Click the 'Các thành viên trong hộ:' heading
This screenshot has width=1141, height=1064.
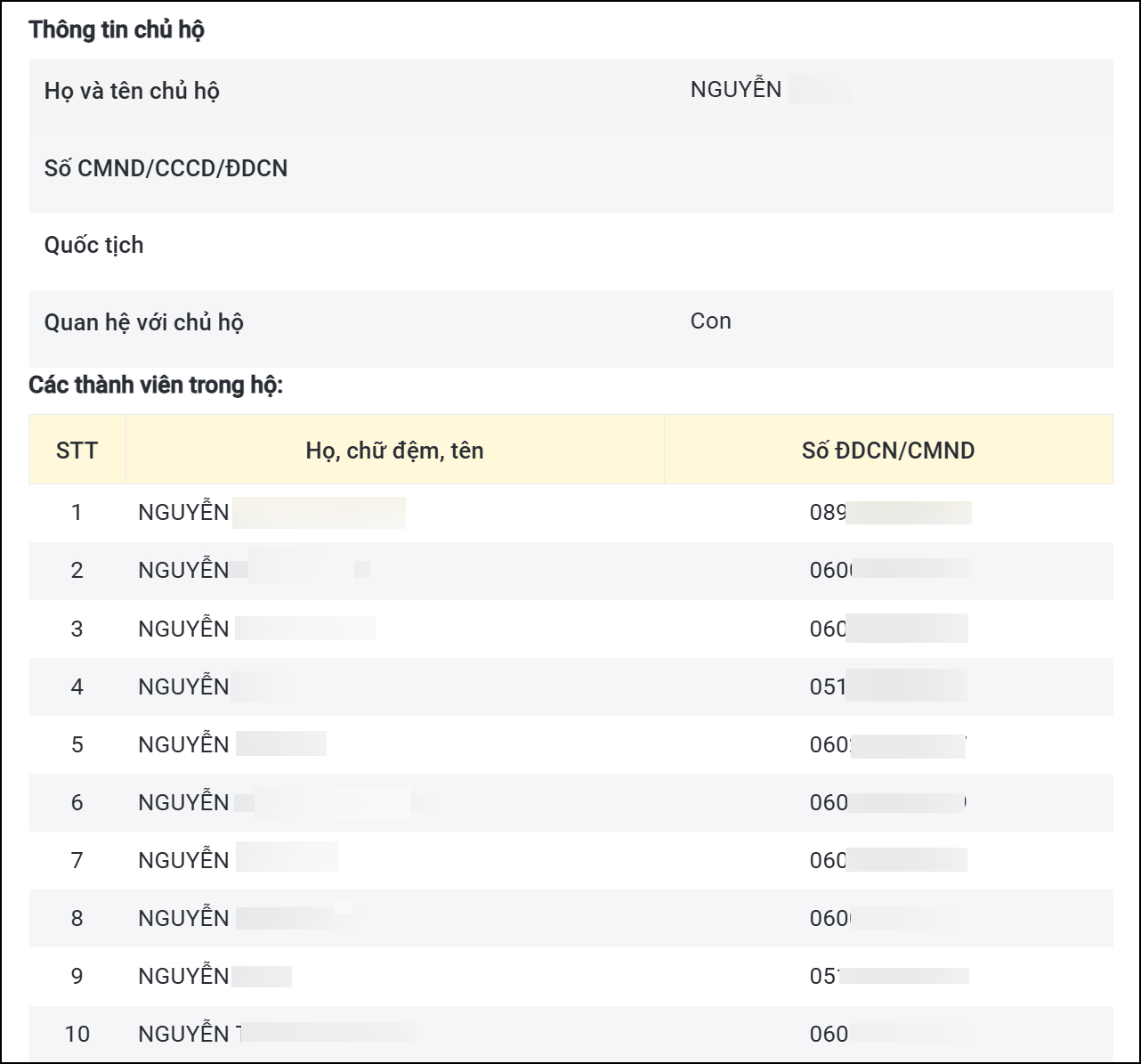pos(156,386)
